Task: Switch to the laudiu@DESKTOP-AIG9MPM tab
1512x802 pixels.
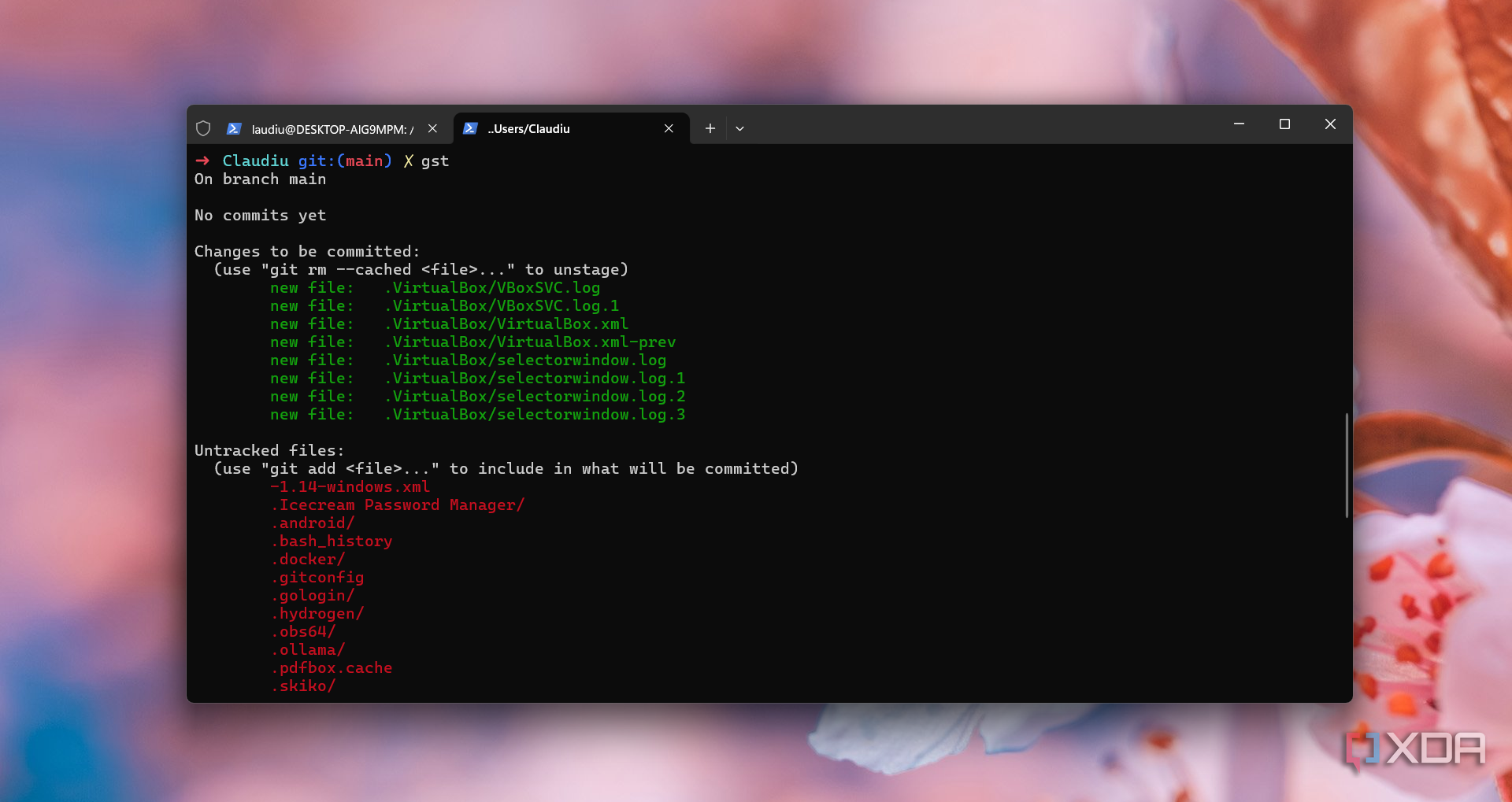Action: click(332, 129)
